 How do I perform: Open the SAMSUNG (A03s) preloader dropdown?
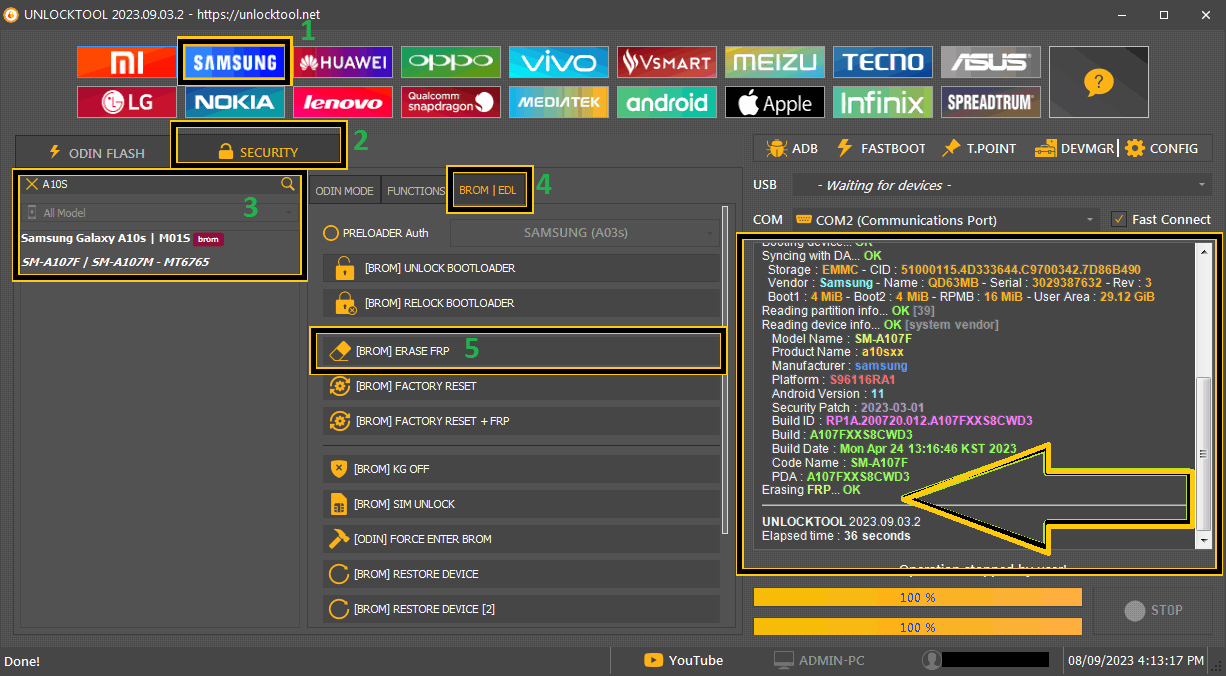click(585, 233)
